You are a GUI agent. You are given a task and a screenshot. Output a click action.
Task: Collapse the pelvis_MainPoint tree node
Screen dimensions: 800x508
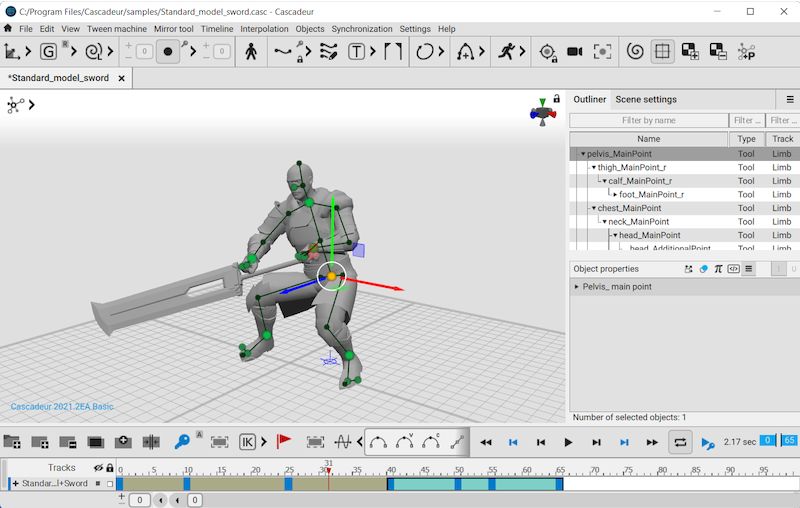582,154
